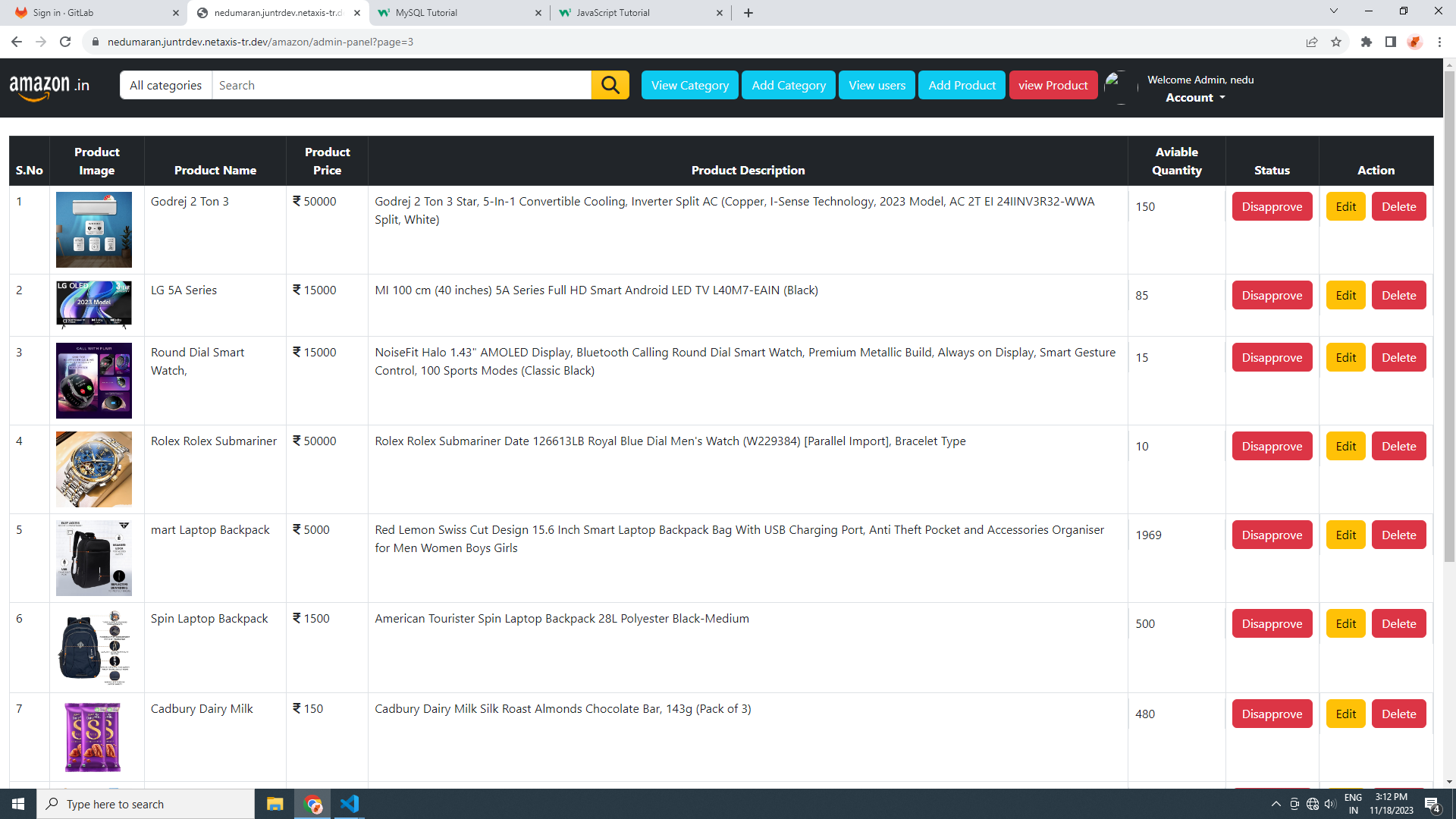Open VS Code from the taskbar
The image size is (1456, 819).
click(x=349, y=804)
